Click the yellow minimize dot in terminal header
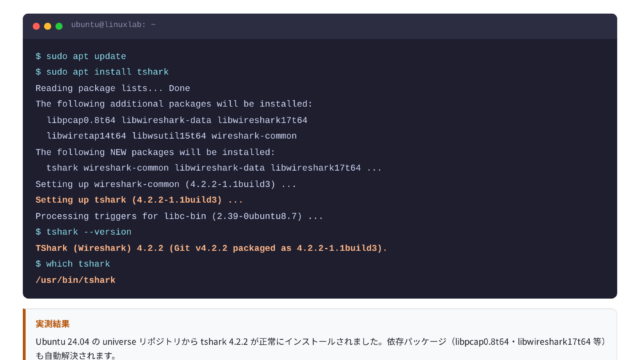640x360 pixels. tap(48, 26)
